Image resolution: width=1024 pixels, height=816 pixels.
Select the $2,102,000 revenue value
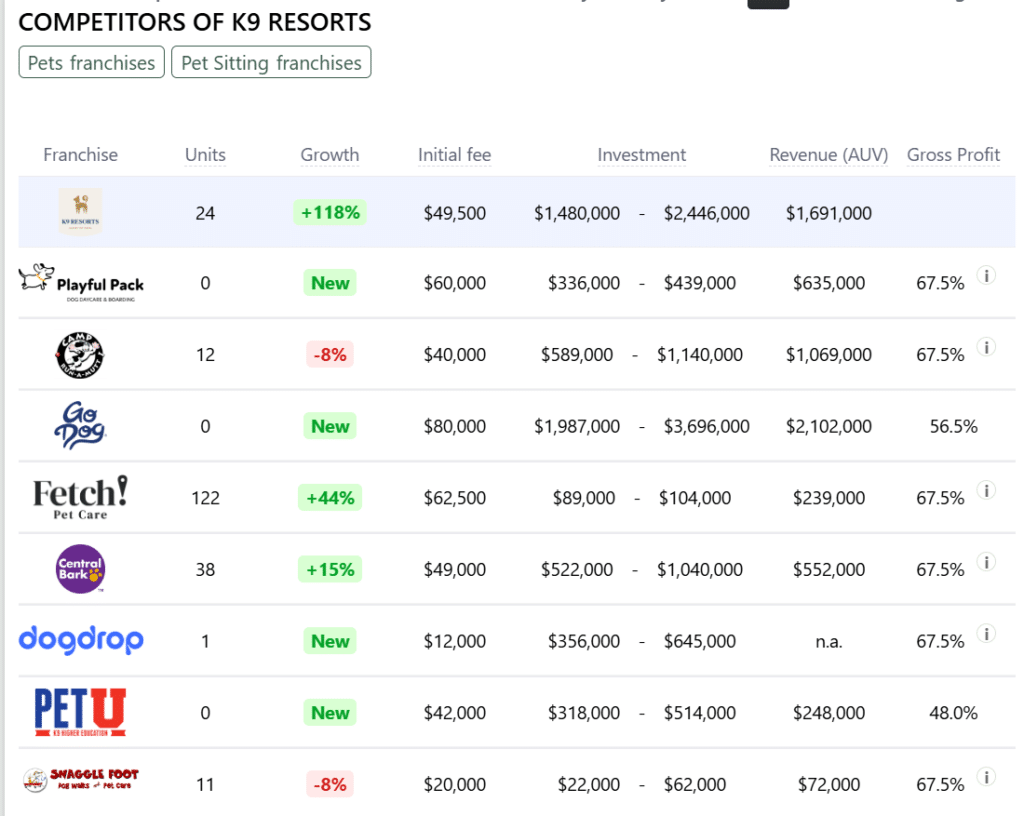829,426
